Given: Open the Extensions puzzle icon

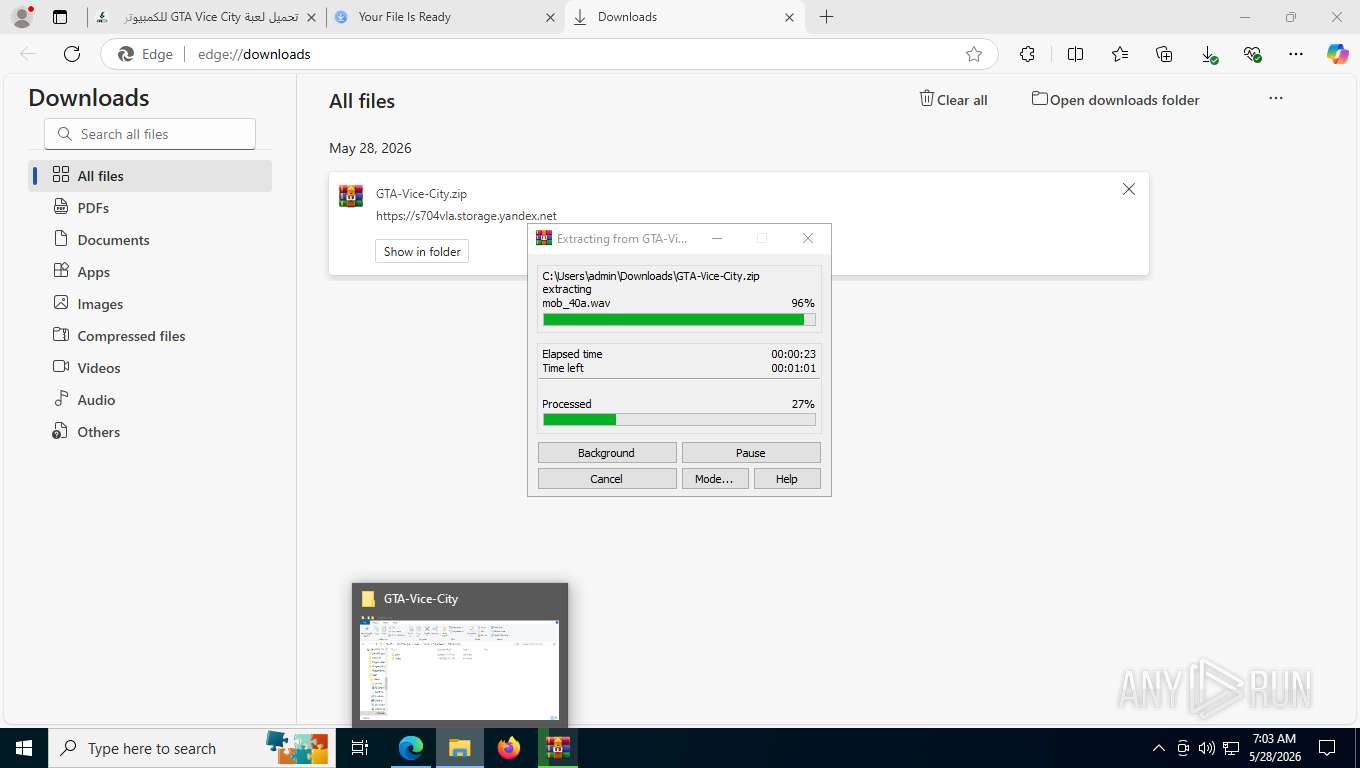Looking at the screenshot, I should coord(1027,54).
